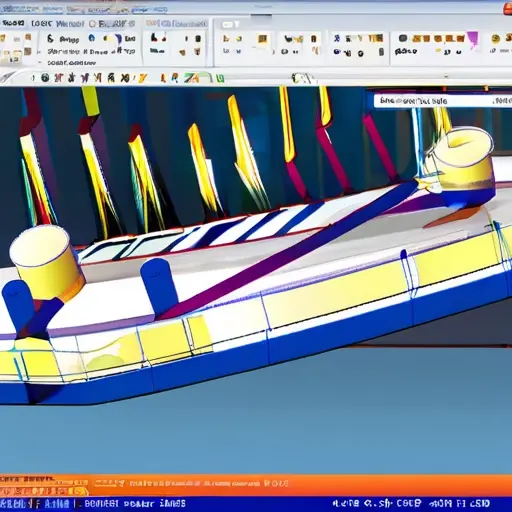Expand the small arrow beside left ribbon group
This screenshot has height=512, width=512.
(x=39, y=52)
